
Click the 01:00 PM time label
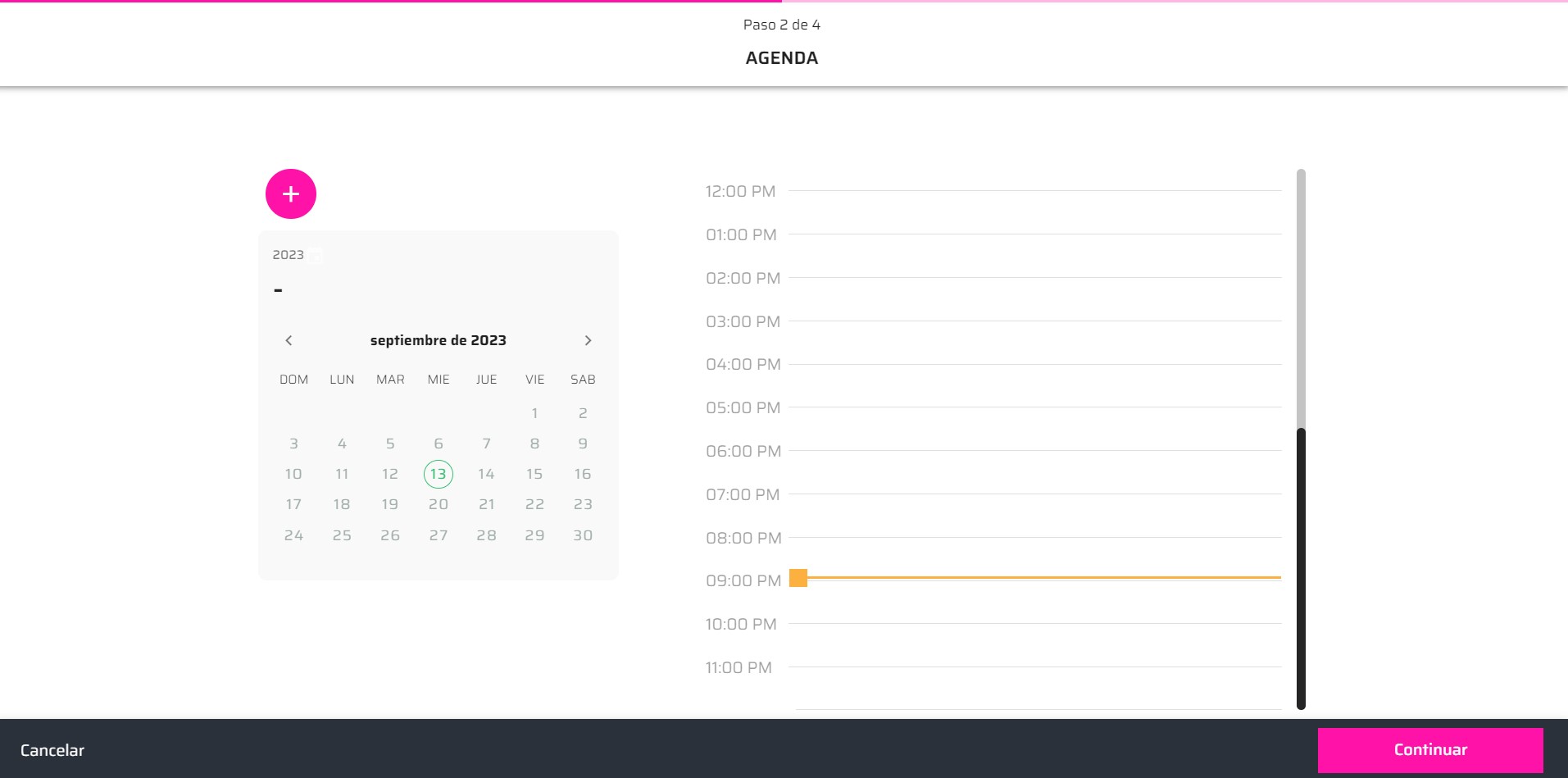[x=741, y=234]
